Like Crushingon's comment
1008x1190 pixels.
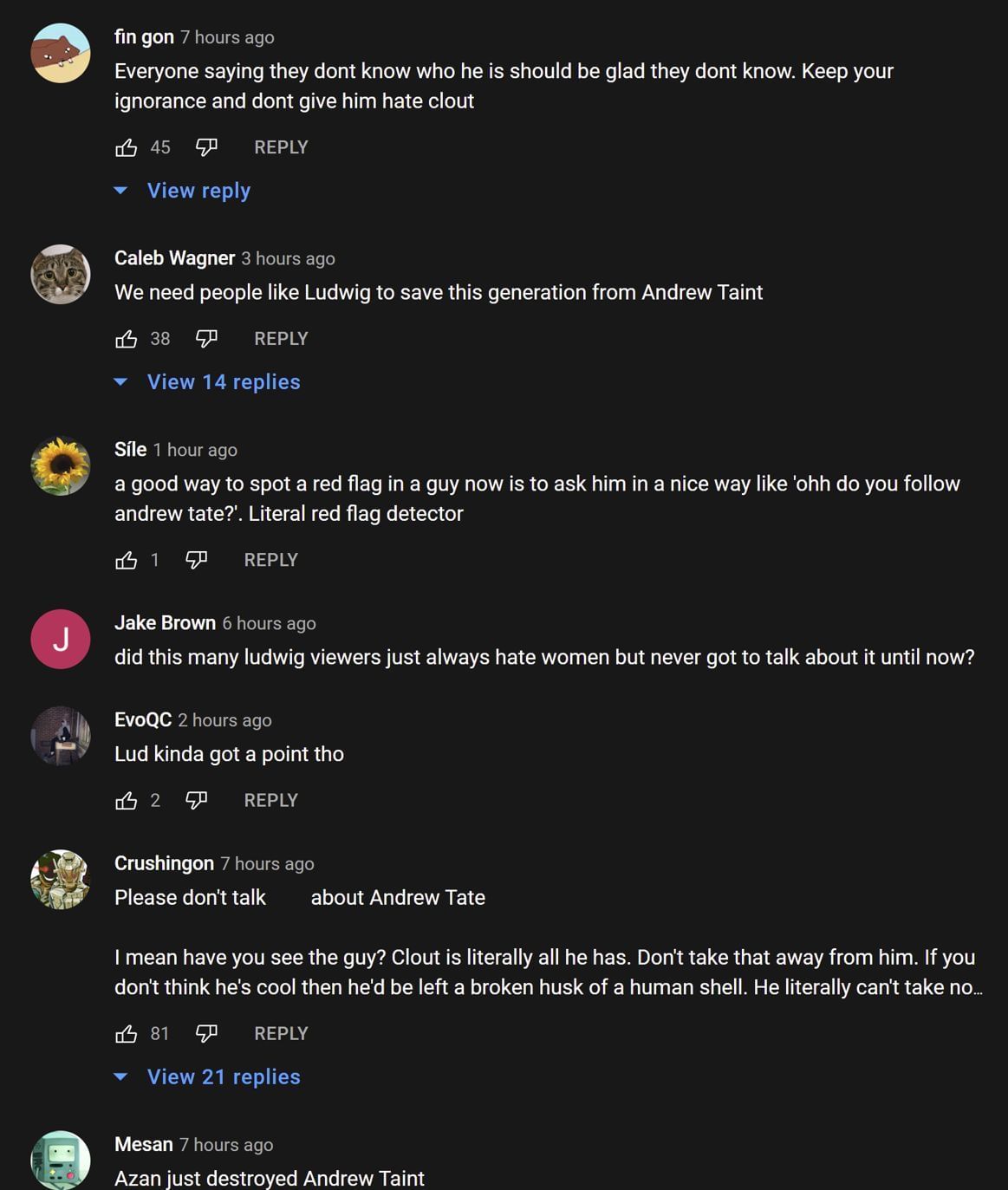point(127,1033)
